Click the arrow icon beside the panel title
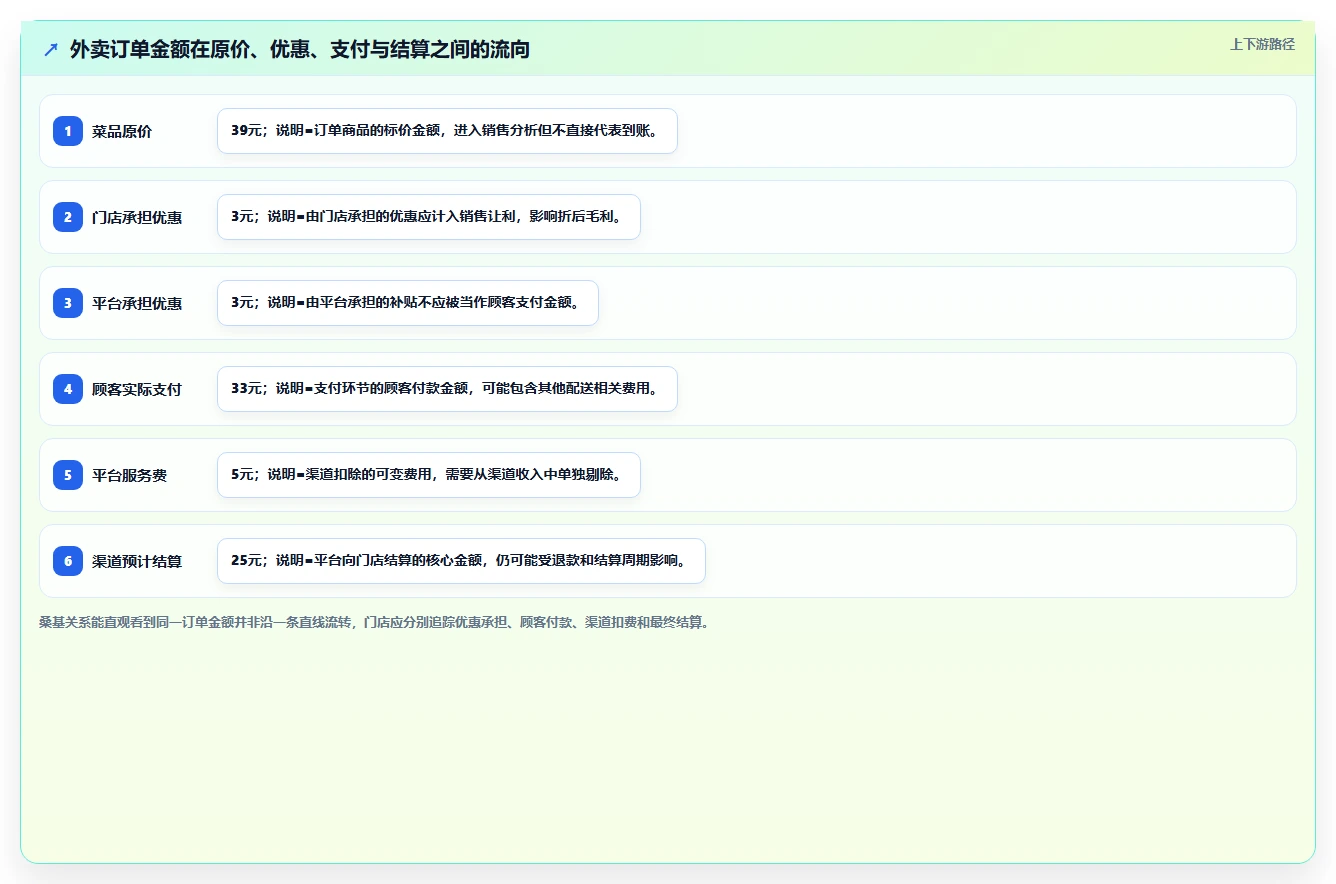 pyautogui.click(x=51, y=49)
